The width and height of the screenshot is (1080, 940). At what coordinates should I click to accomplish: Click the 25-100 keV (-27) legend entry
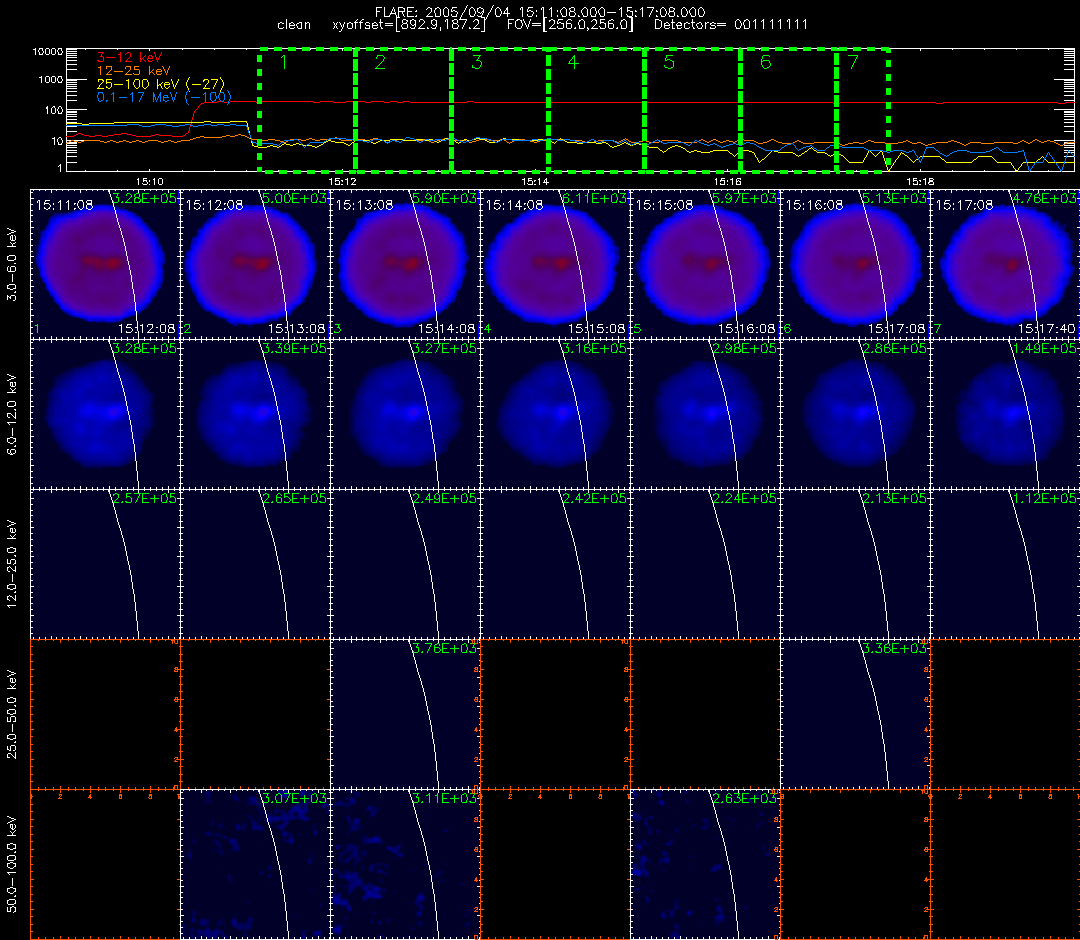160,84
